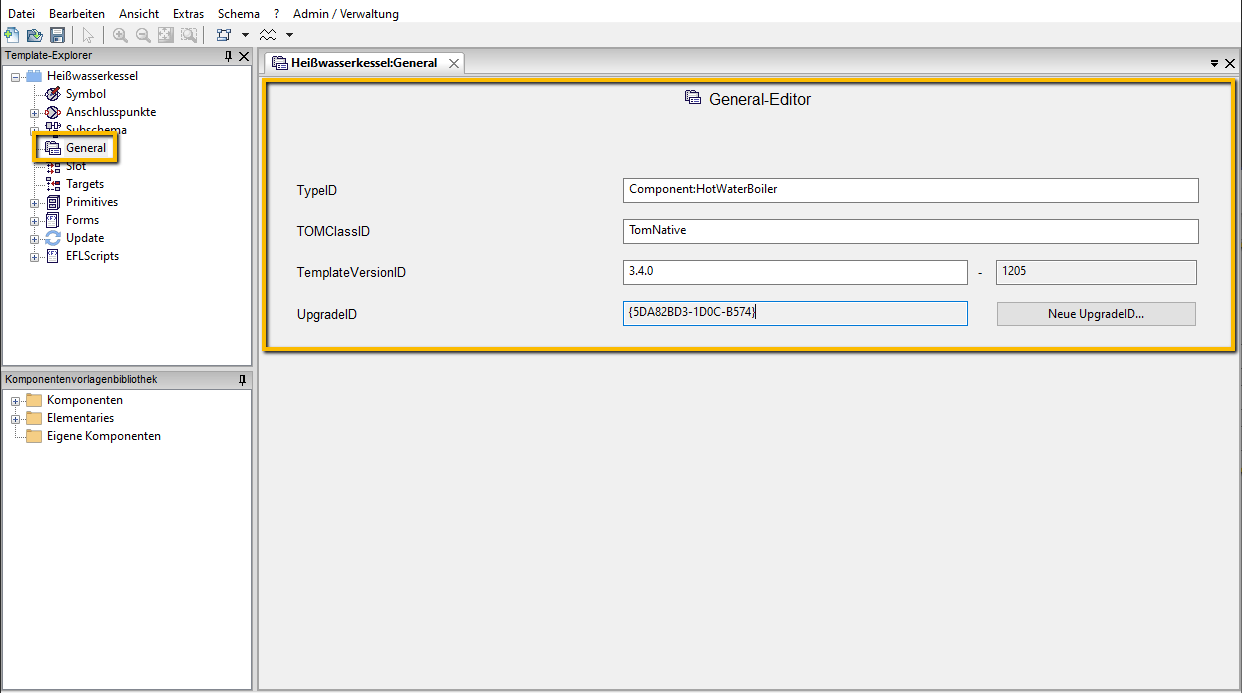Open the dropdown beside the wave line icon

289,35
